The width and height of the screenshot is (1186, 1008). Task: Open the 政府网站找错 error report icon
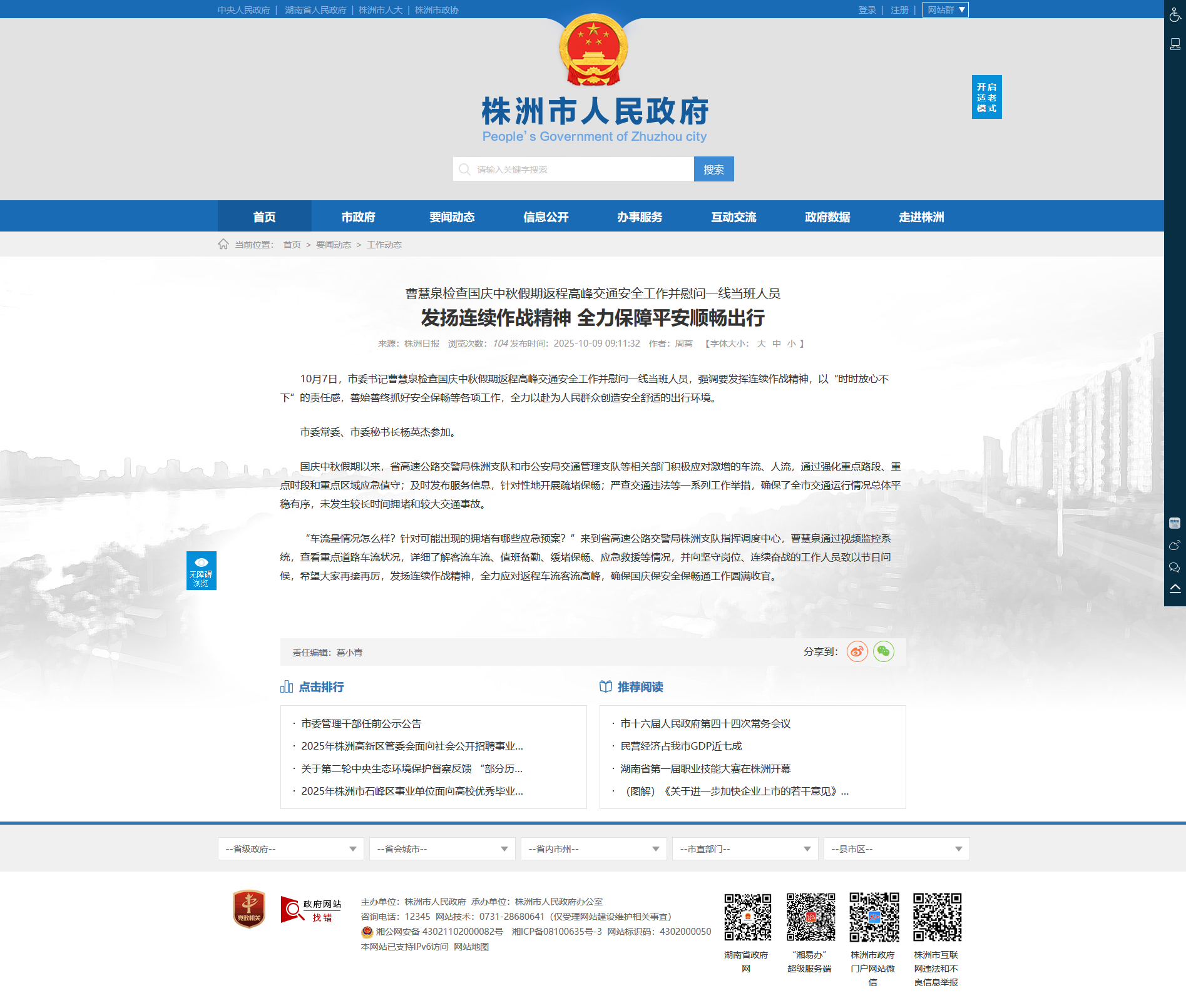point(311,910)
